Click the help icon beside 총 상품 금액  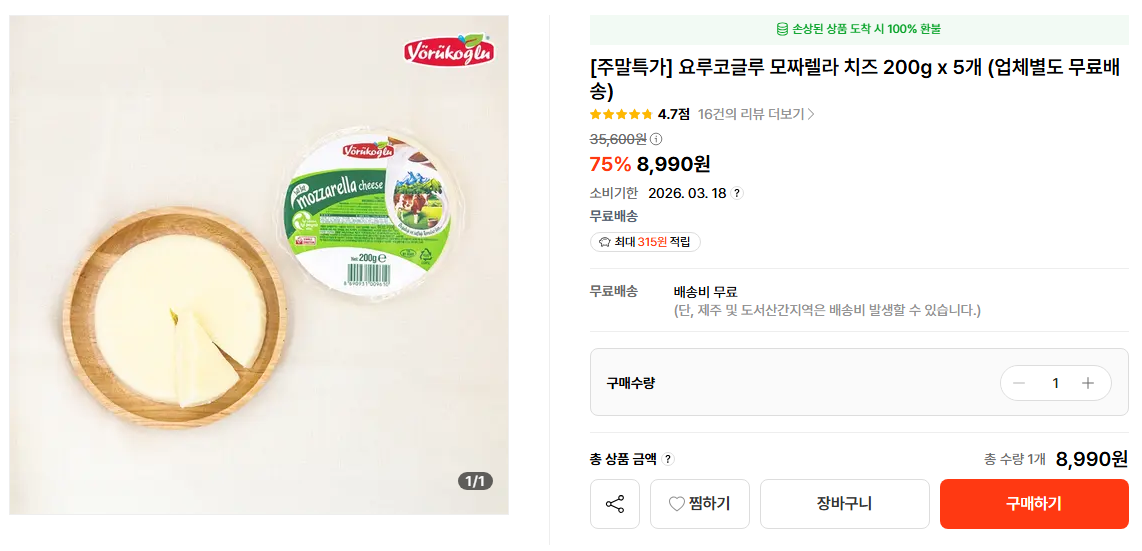tap(668, 459)
